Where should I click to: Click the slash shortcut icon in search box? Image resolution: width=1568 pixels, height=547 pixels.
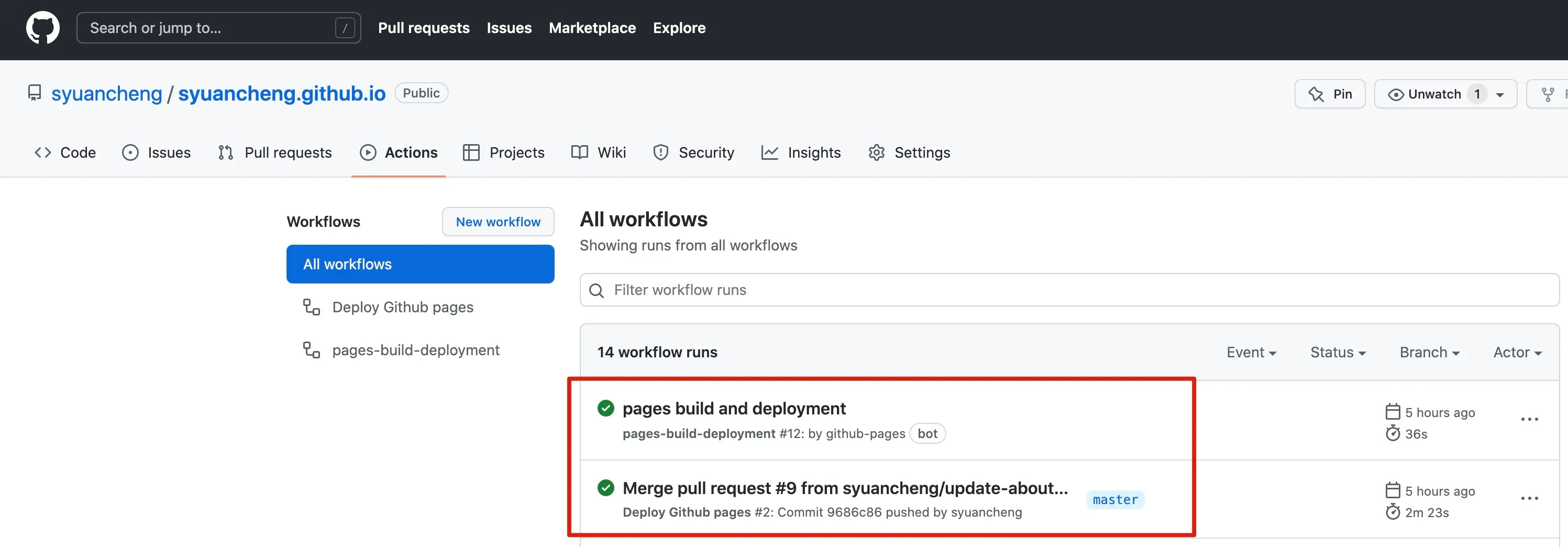click(x=345, y=28)
